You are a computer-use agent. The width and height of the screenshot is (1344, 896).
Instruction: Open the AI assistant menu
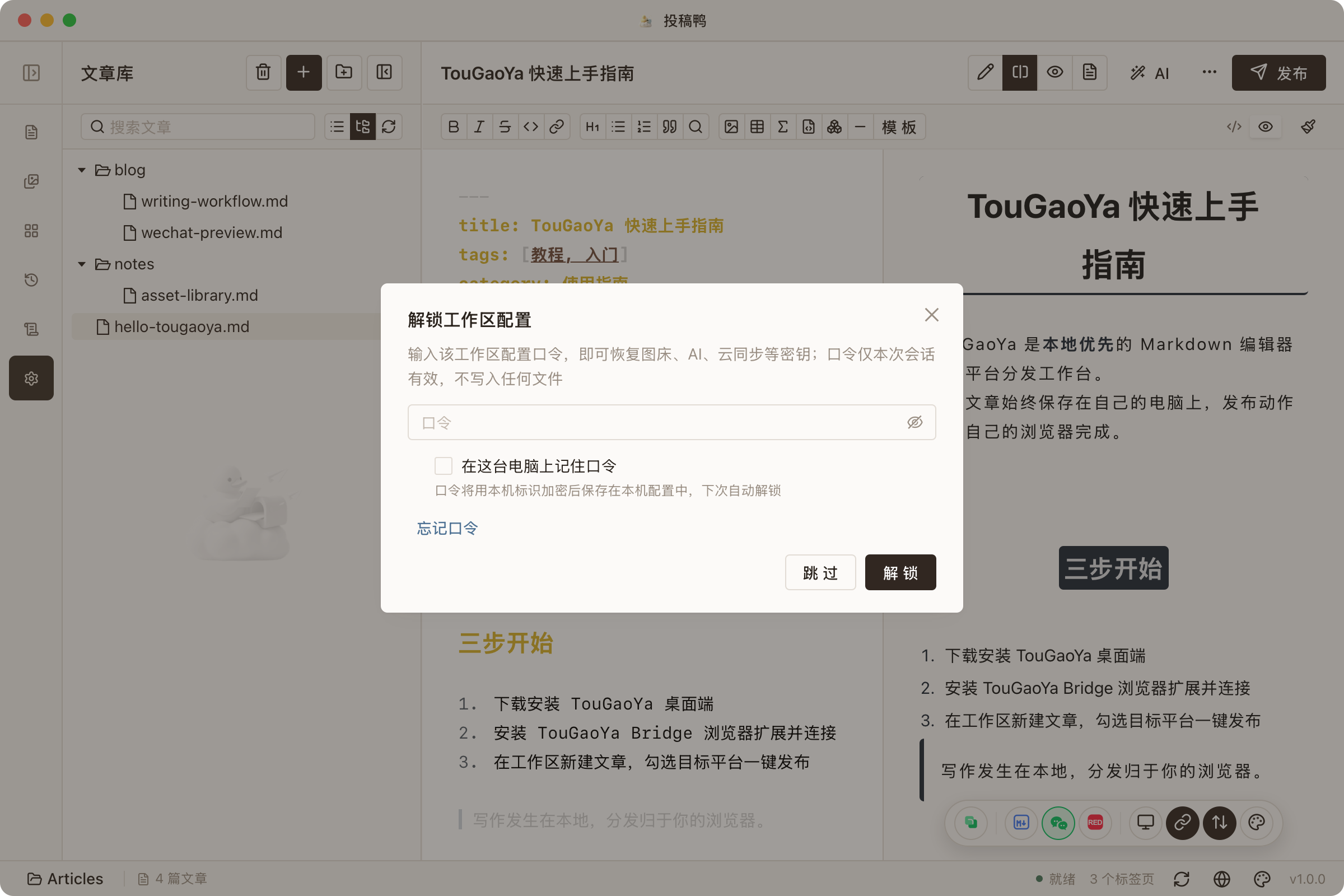(1150, 73)
